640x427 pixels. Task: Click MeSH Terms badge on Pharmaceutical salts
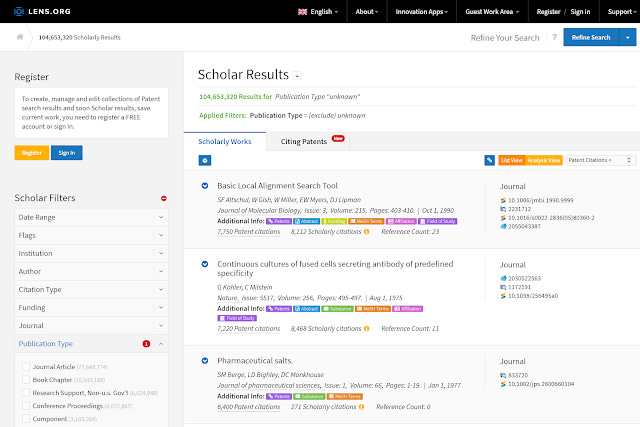pos(344,396)
